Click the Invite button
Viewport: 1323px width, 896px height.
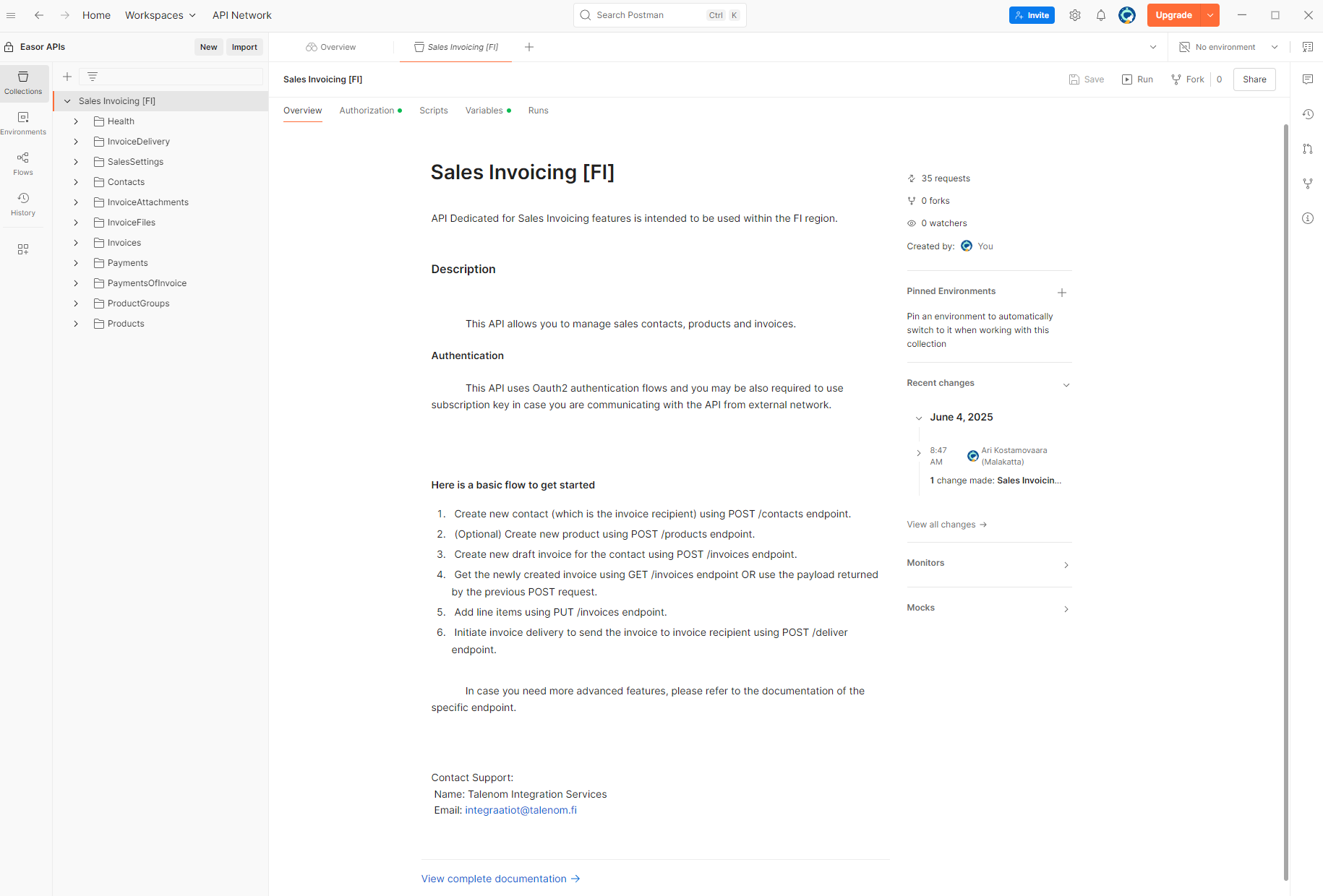1032,15
